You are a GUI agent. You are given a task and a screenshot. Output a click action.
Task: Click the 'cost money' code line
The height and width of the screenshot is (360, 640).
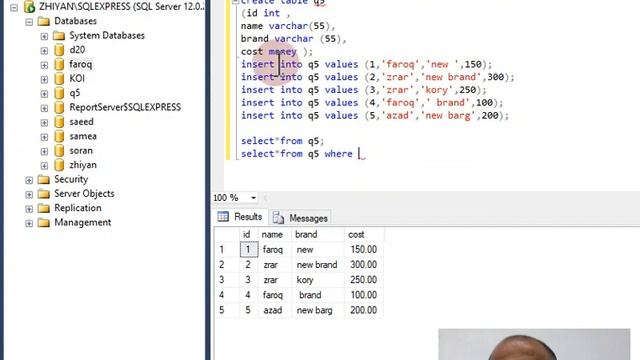point(277,51)
